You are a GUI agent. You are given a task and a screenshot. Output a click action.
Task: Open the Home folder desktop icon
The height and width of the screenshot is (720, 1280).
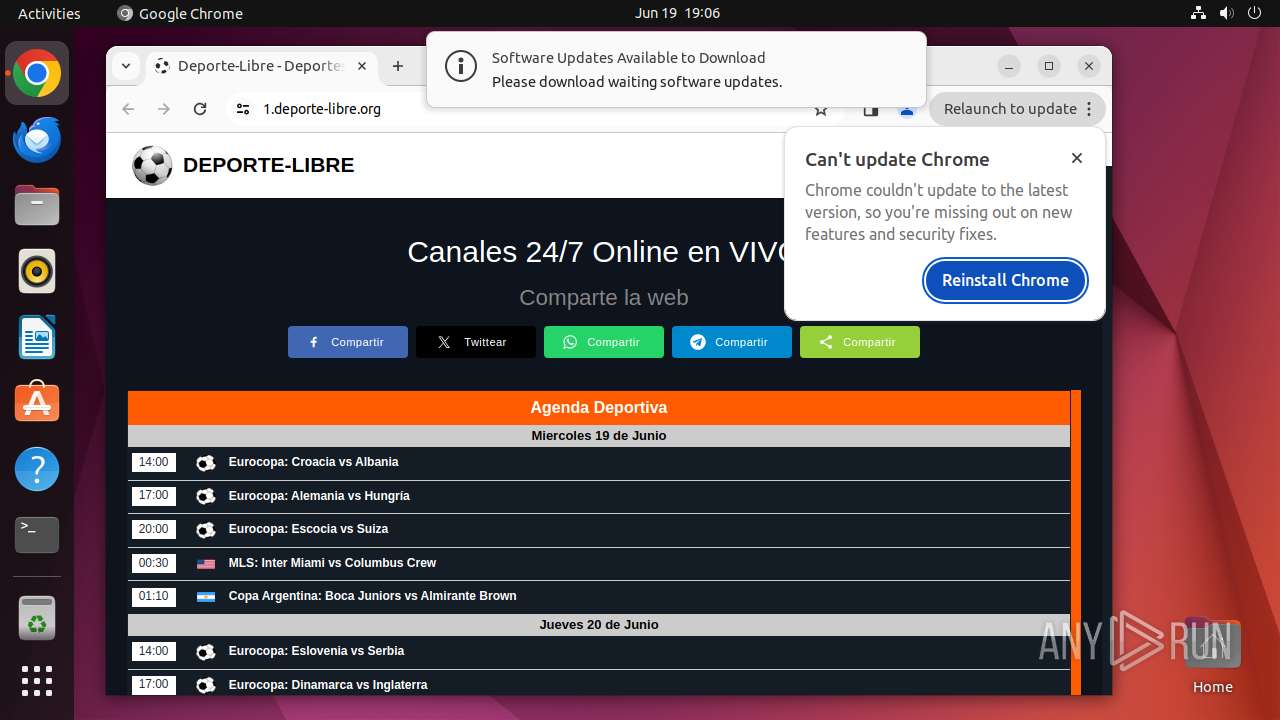(x=1212, y=655)
